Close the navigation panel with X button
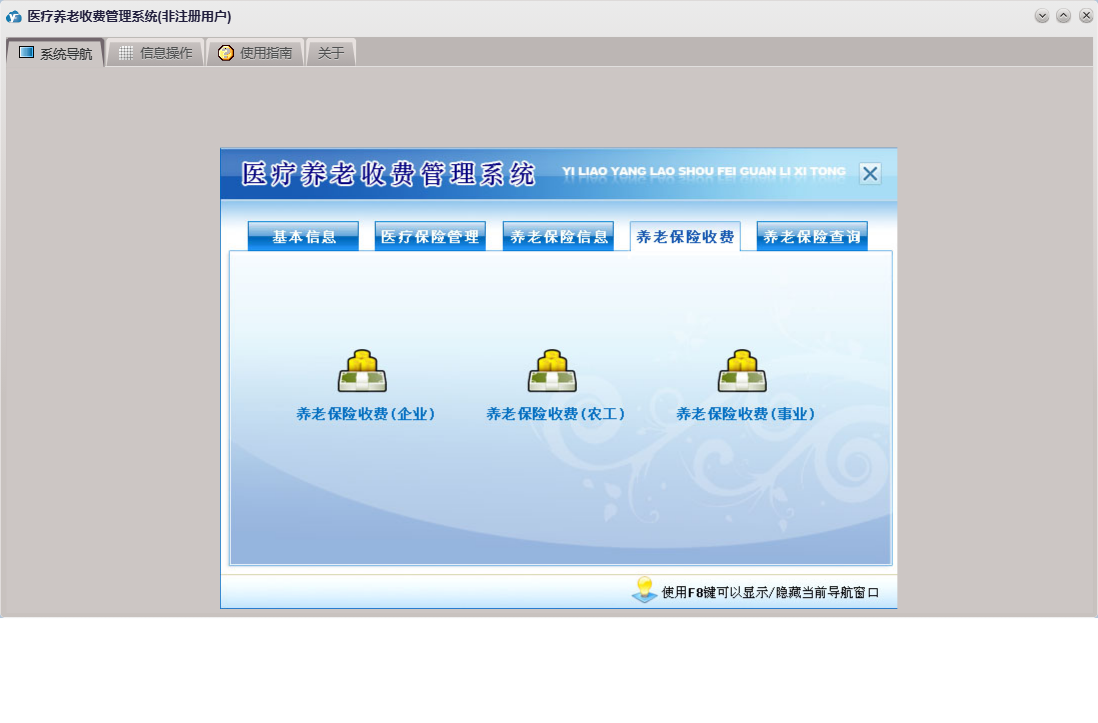 870,173
